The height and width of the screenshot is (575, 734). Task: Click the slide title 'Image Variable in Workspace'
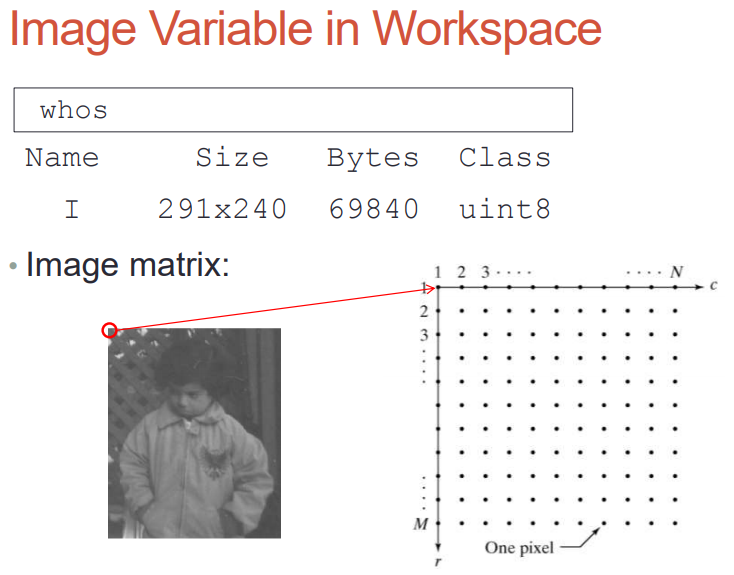pos(305,29)
